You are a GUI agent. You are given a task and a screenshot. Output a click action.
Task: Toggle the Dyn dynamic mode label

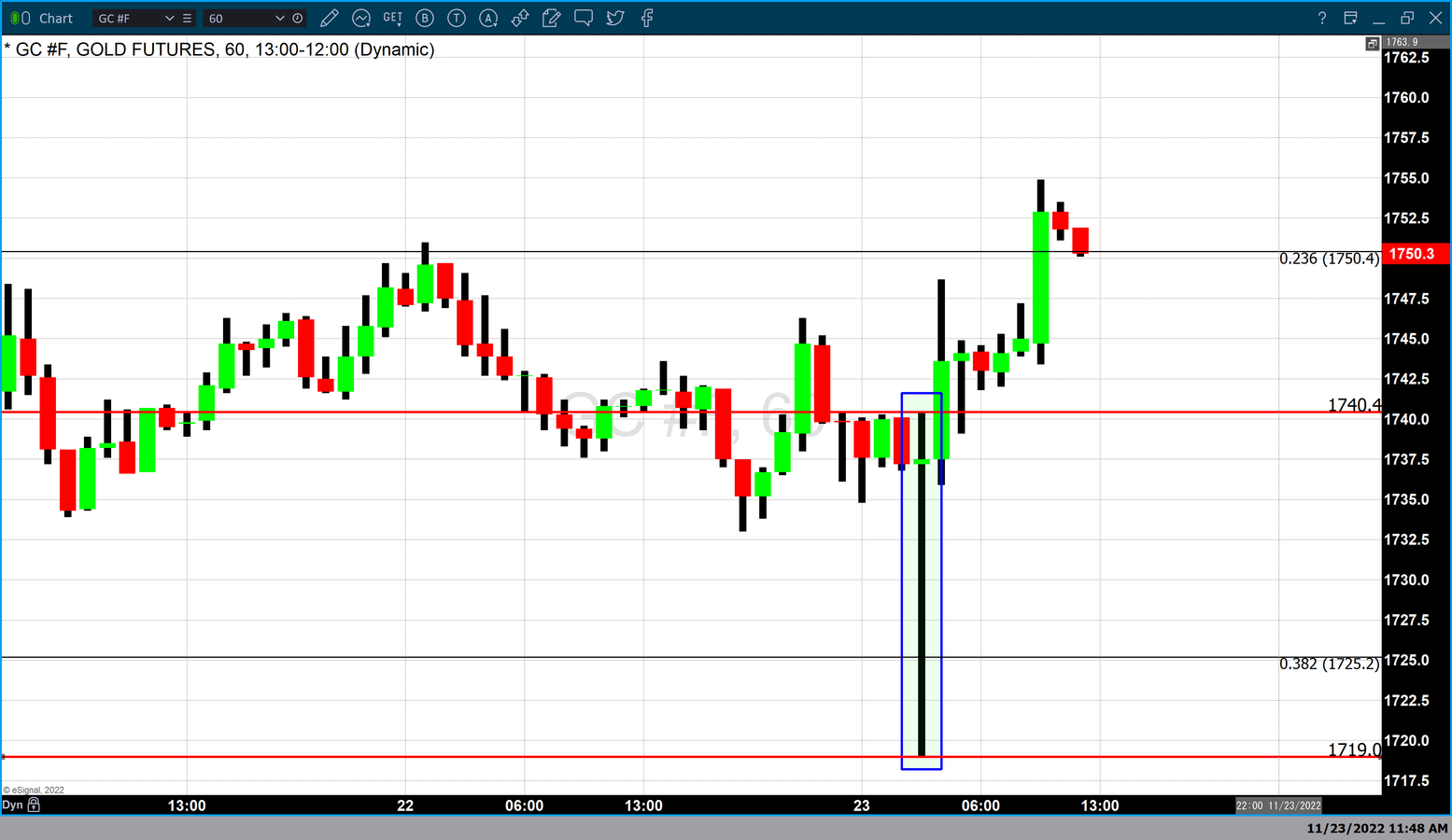pyautogui.click(x=12, y=805)
